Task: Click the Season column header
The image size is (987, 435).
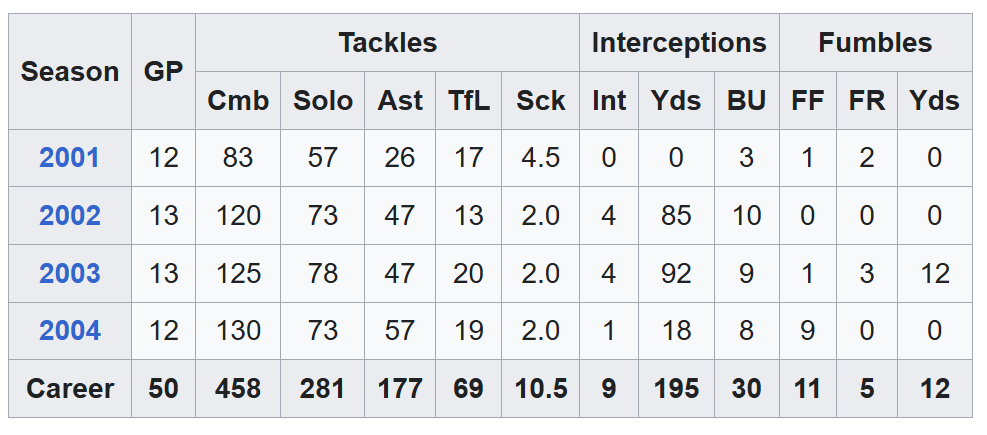Action: 70,72
